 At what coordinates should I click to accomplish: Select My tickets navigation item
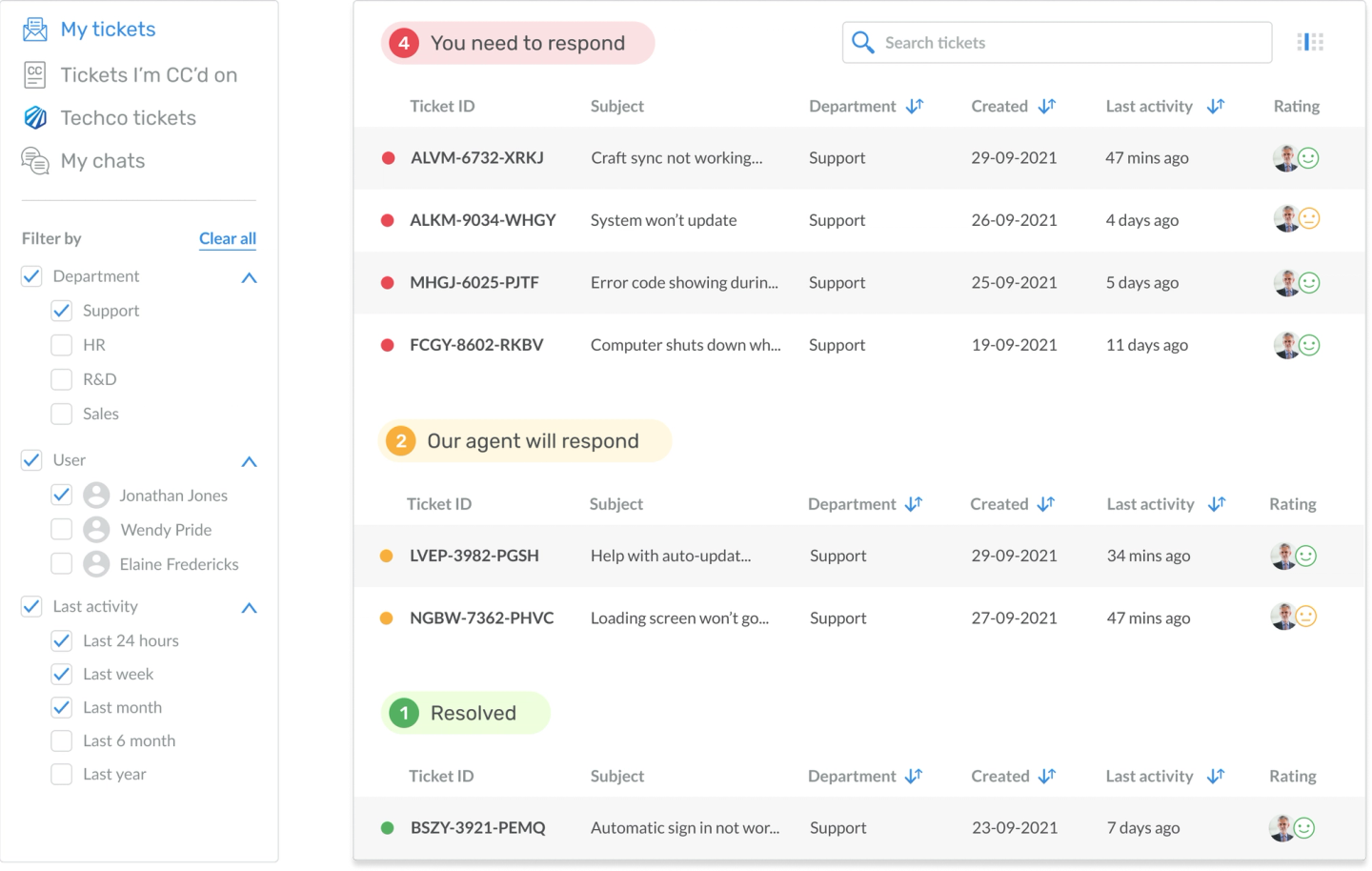(108, 30)
